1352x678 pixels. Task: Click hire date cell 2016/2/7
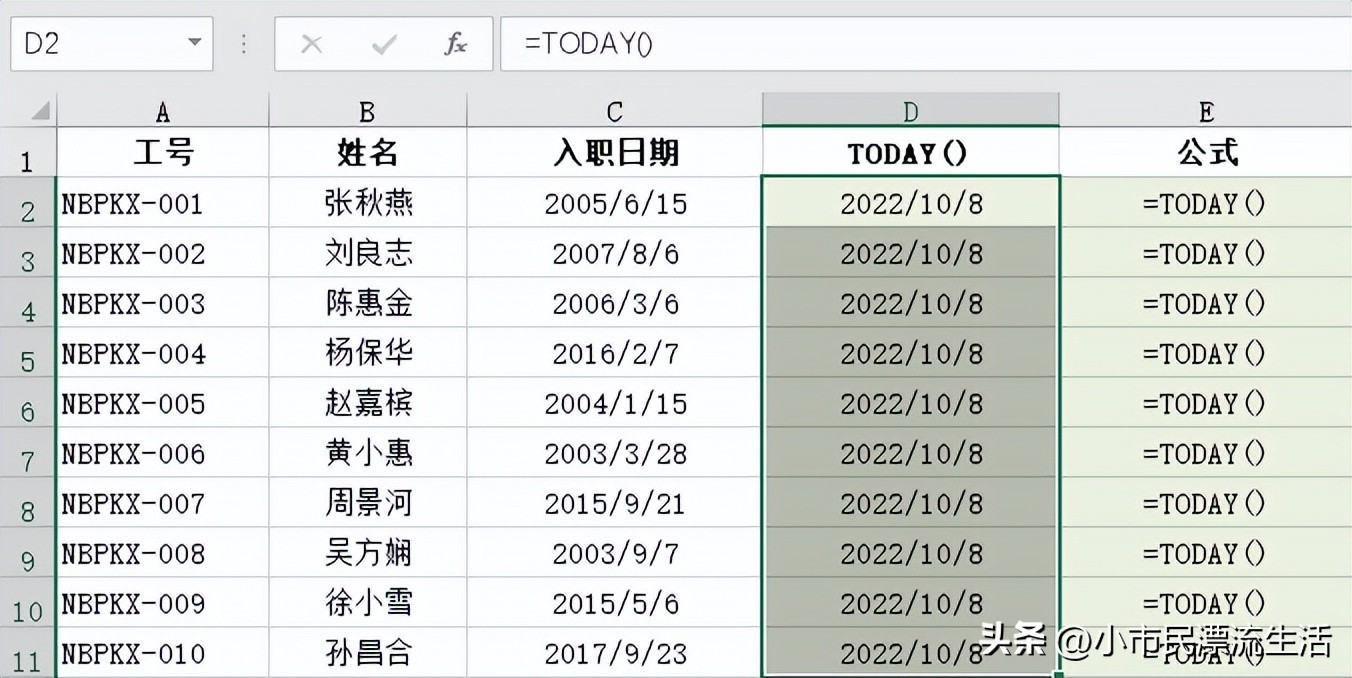click(614, 354)
